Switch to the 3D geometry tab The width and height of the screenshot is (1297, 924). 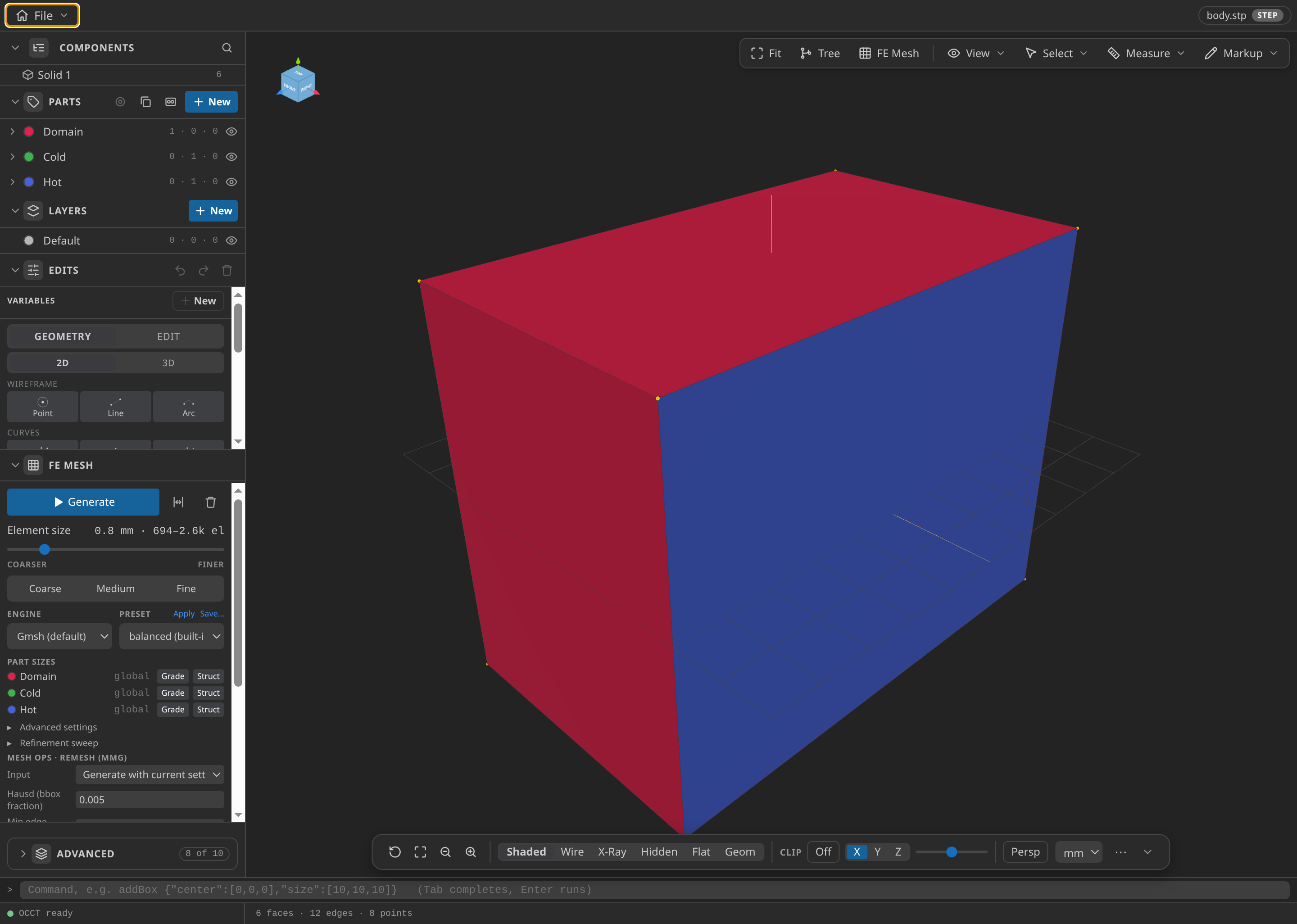click(x=168, y=363)
